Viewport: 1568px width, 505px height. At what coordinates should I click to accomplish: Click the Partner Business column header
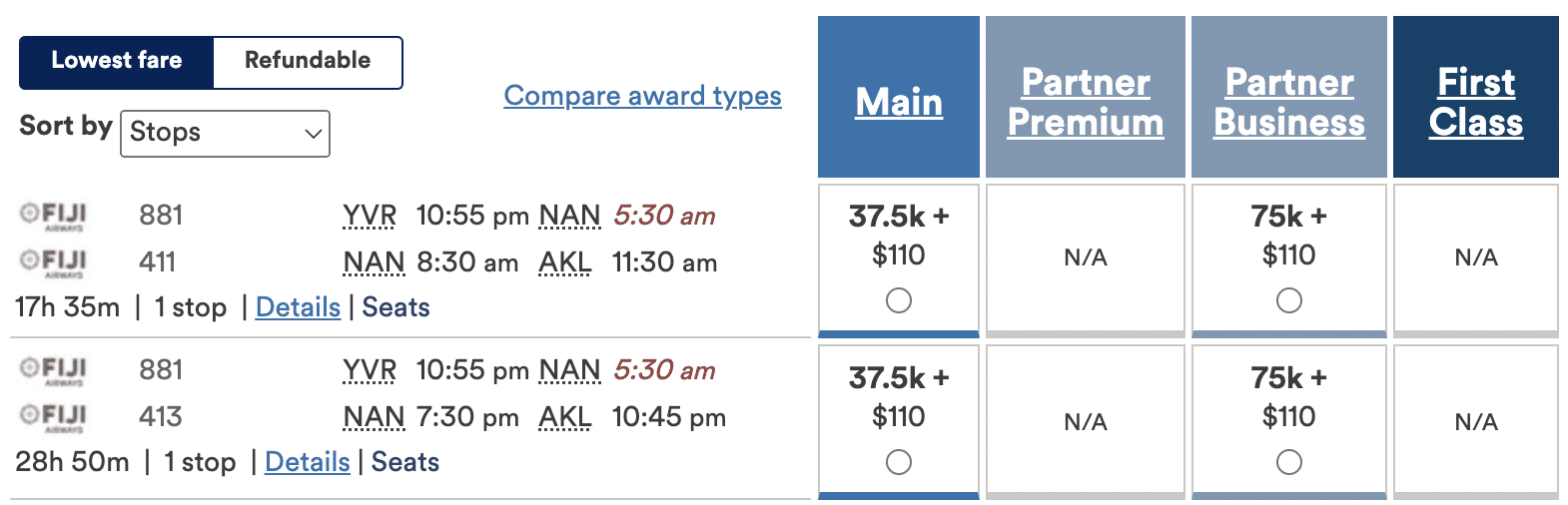pyautogui.click(x=1289, y=102)
